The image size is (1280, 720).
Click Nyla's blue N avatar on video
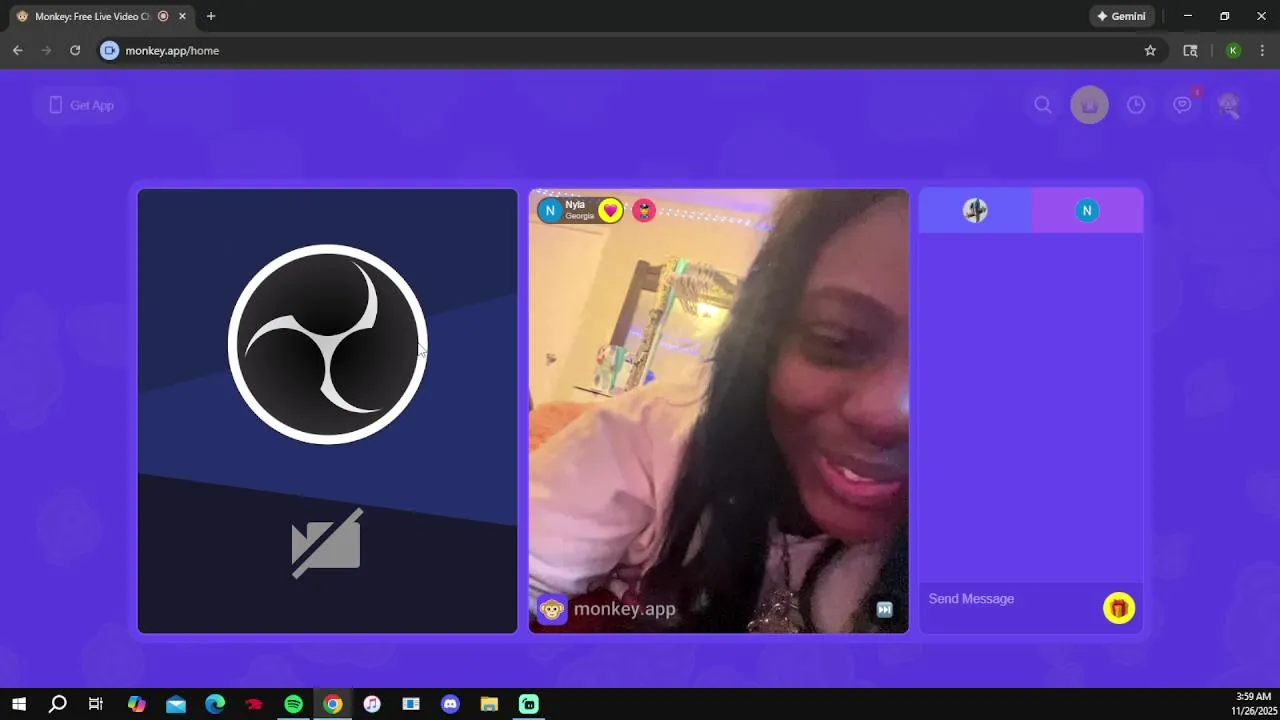550,210
